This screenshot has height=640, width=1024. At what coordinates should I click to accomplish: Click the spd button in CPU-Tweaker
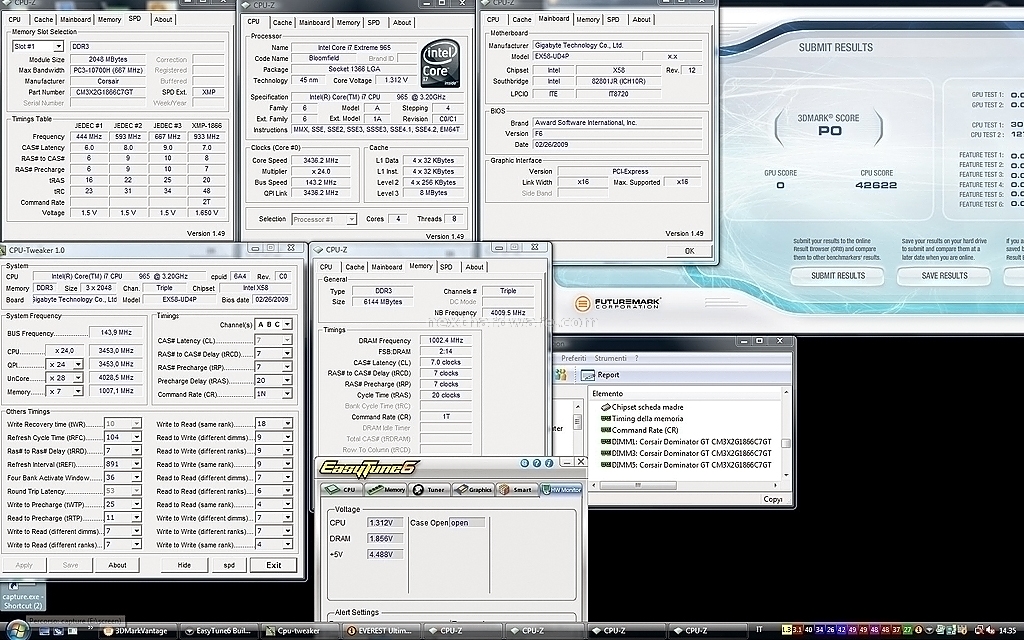pos(229,566)
